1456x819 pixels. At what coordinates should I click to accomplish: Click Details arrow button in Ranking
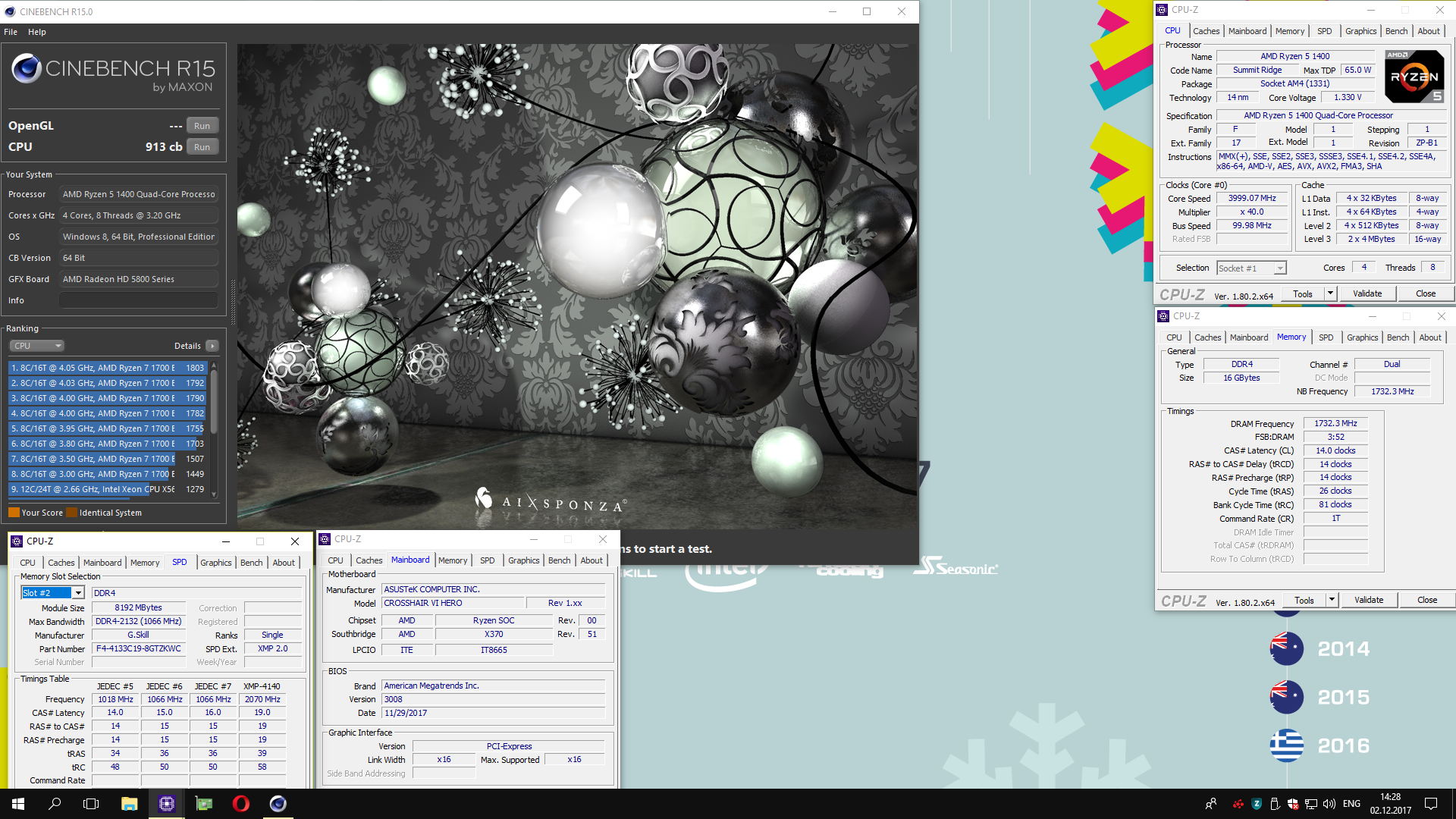coord(213,346)
